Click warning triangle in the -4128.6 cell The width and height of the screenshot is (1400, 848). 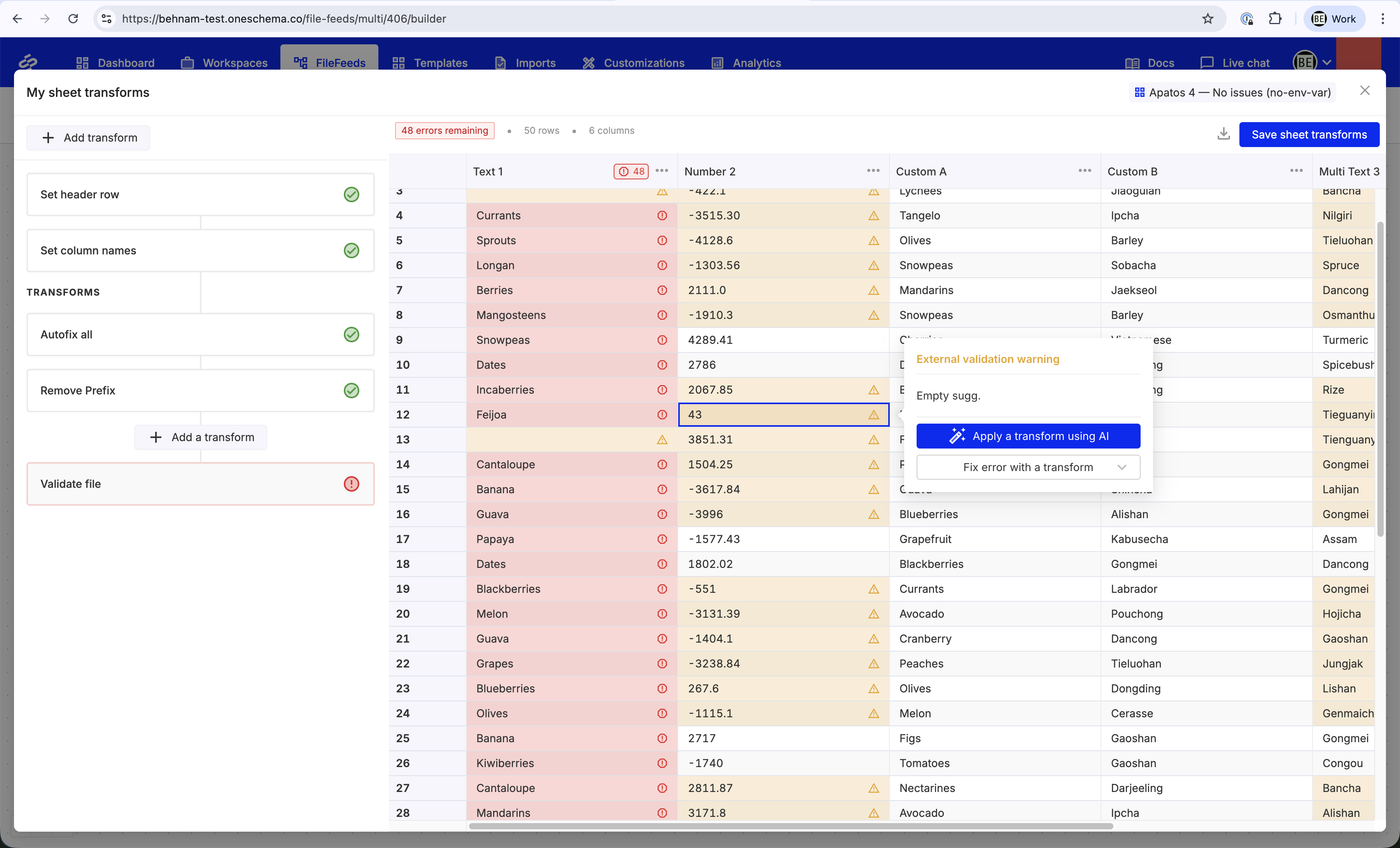[873, 240]
